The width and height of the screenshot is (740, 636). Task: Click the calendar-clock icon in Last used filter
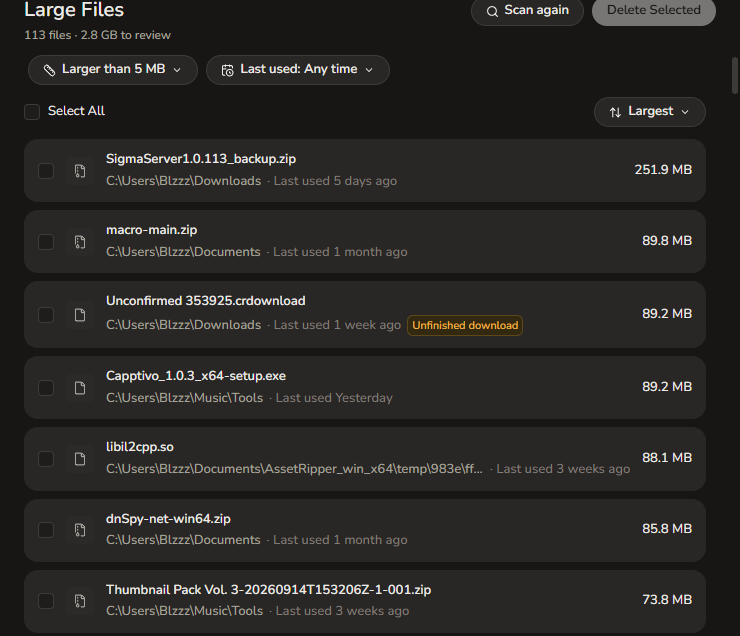coord(227,70)
